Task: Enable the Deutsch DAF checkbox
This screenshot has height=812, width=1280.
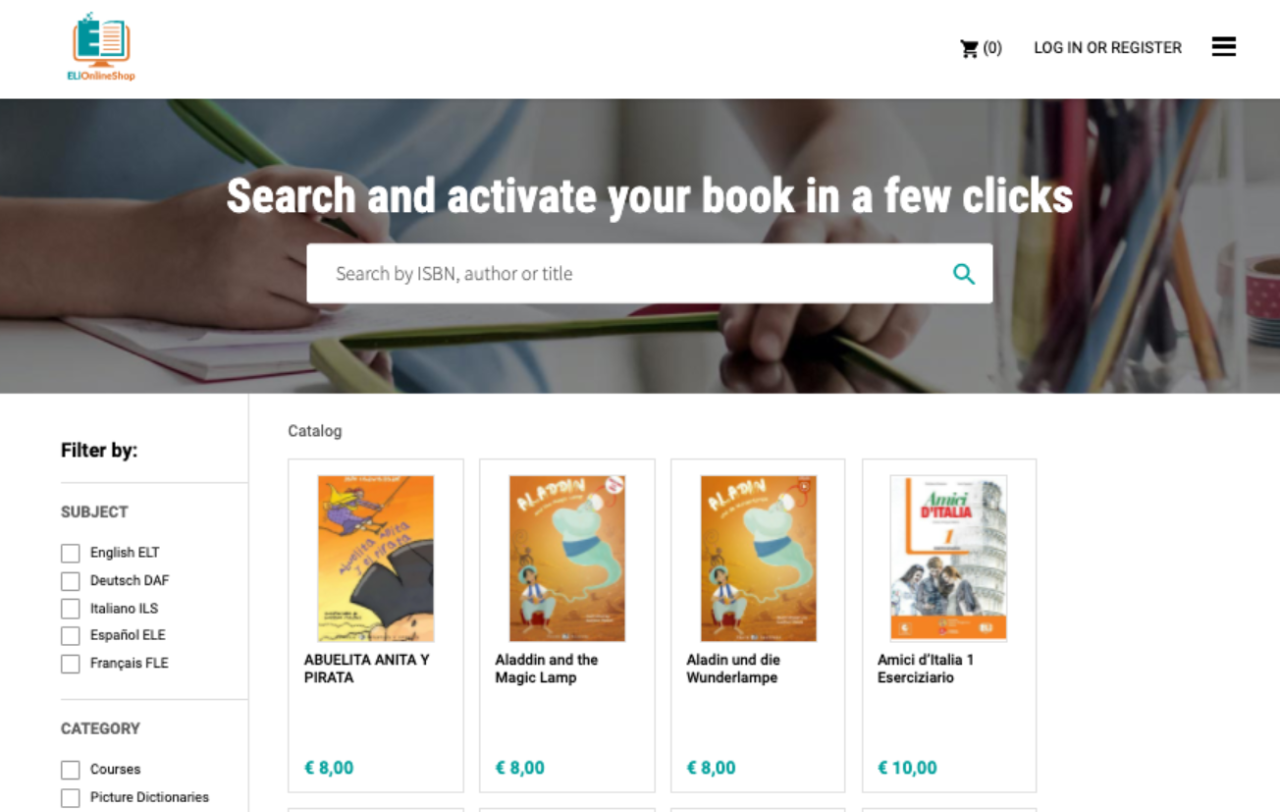Action: [x=70, y=581]
